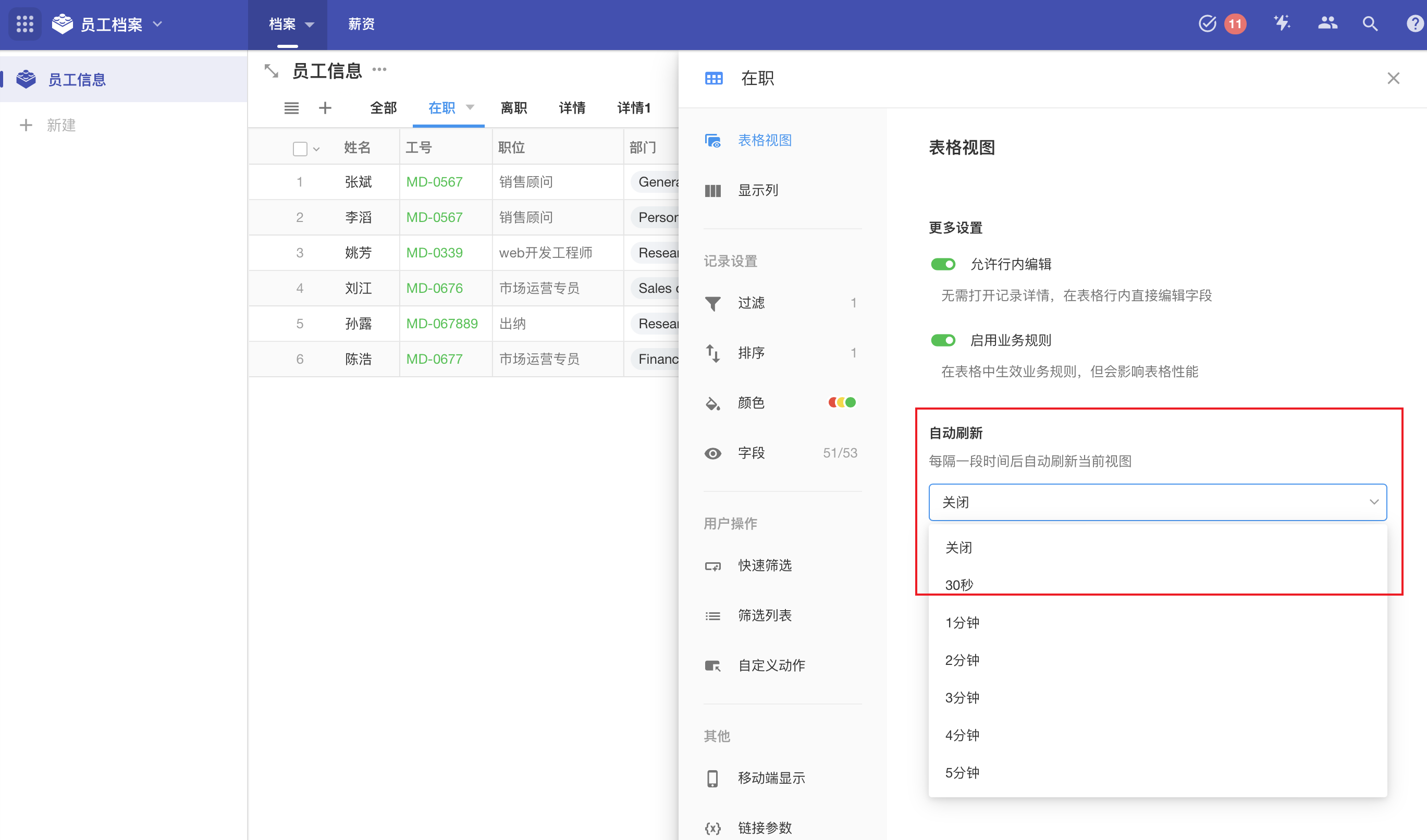Click the view list hamburger icon

(291, 107)
